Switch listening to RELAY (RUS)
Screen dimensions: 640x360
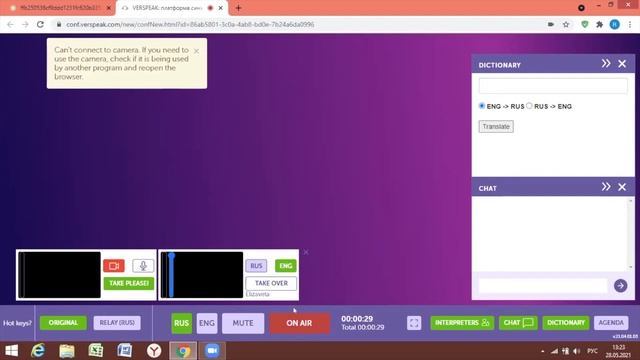(117, 322)
